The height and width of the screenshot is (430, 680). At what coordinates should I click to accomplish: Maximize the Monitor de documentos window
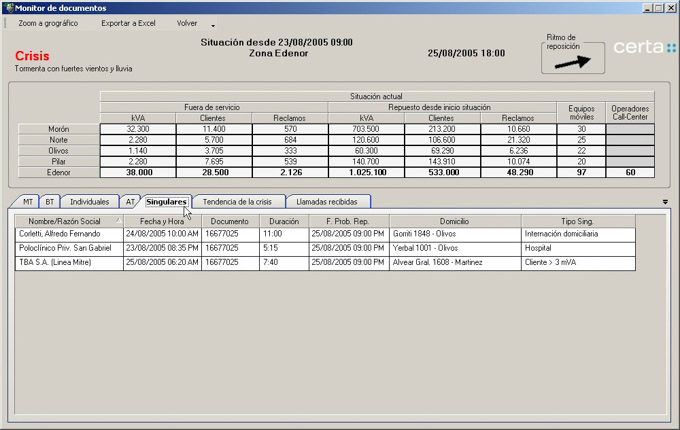658,7
